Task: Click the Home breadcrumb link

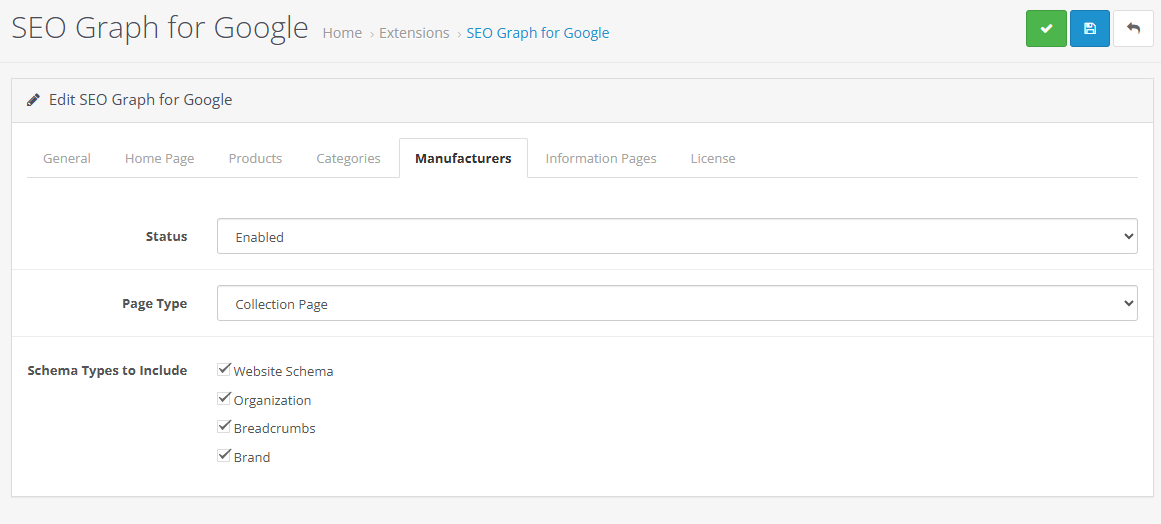Action: [x=342, y=33]
